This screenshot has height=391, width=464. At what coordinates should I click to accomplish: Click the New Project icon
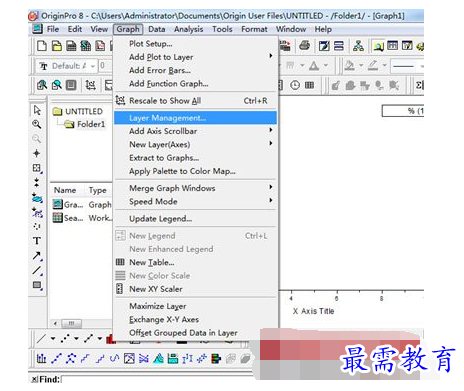pos(42,46)
